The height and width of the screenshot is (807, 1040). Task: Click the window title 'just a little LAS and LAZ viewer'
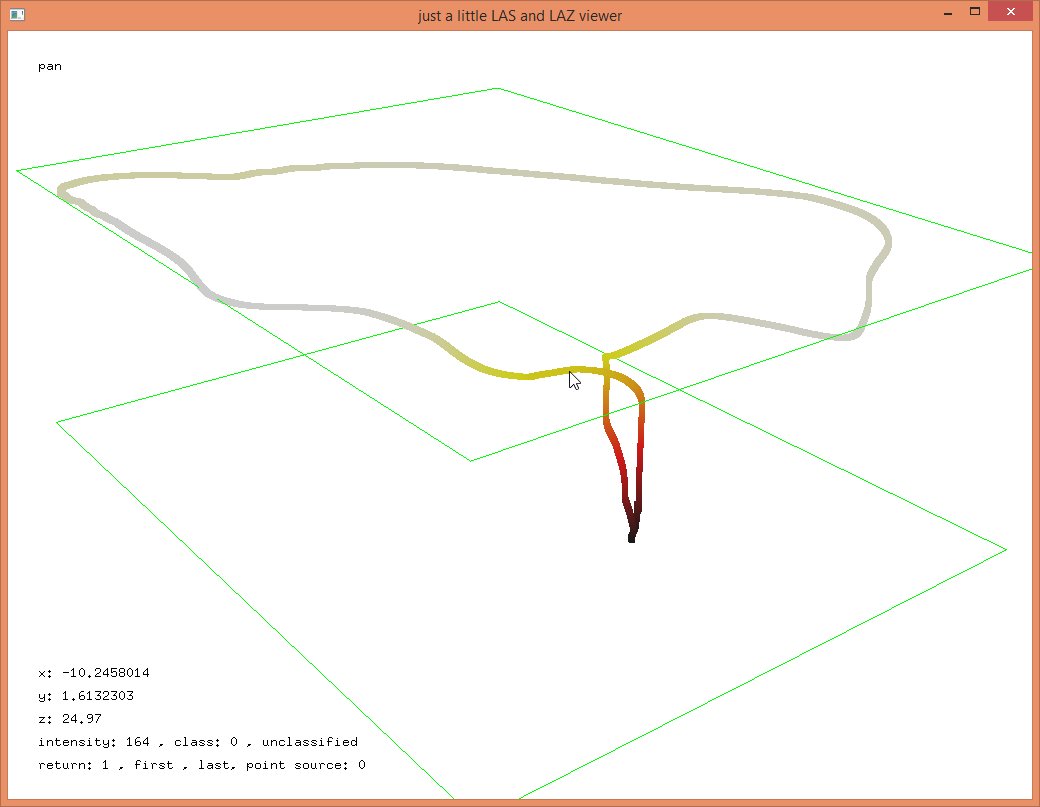click(520, 16)
